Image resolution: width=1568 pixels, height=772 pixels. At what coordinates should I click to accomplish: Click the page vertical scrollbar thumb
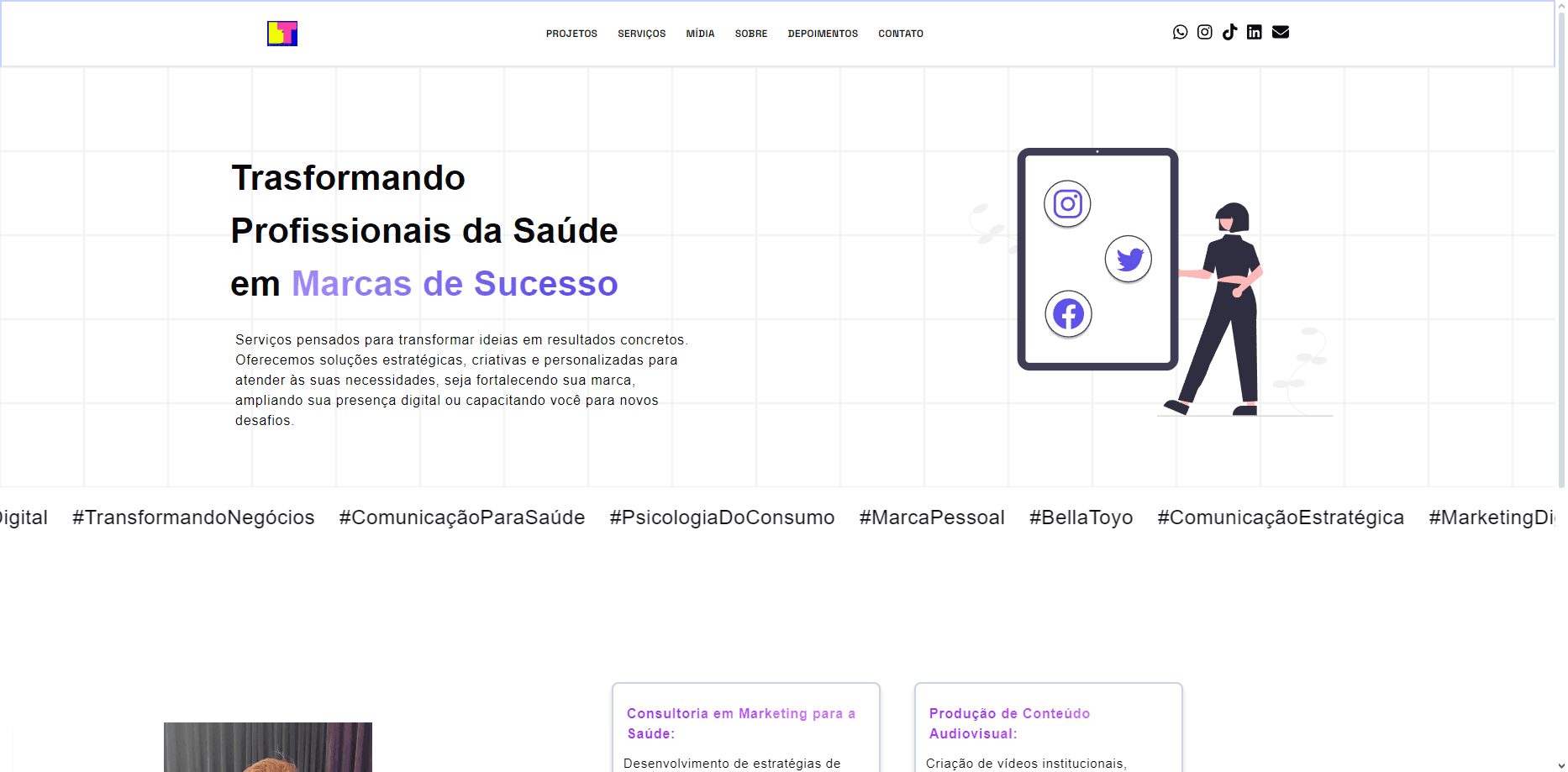[1561, 250]
